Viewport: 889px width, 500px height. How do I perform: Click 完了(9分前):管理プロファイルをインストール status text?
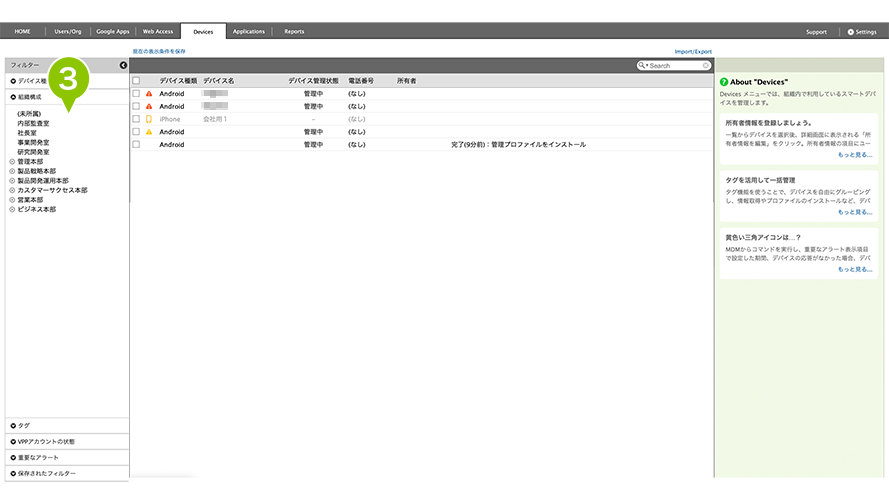518,145
